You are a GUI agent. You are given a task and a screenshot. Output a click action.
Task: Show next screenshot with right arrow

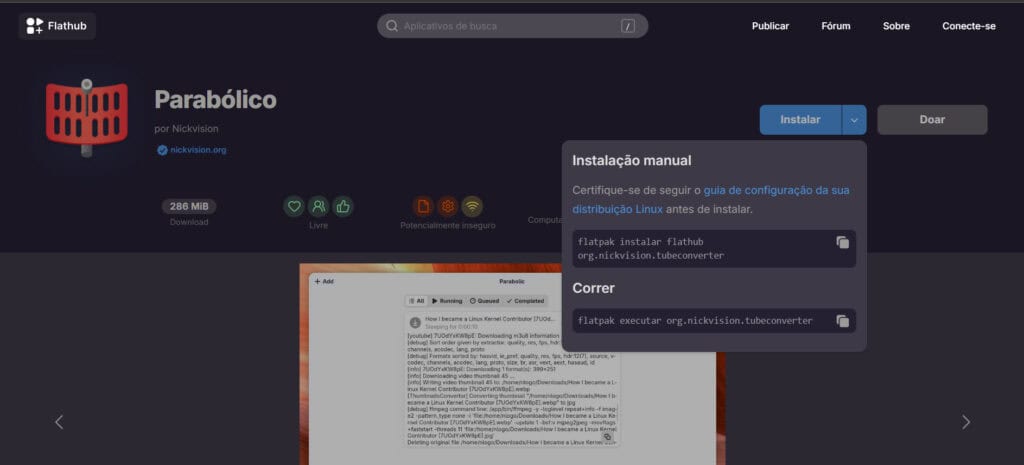click(x=966, y=422)
